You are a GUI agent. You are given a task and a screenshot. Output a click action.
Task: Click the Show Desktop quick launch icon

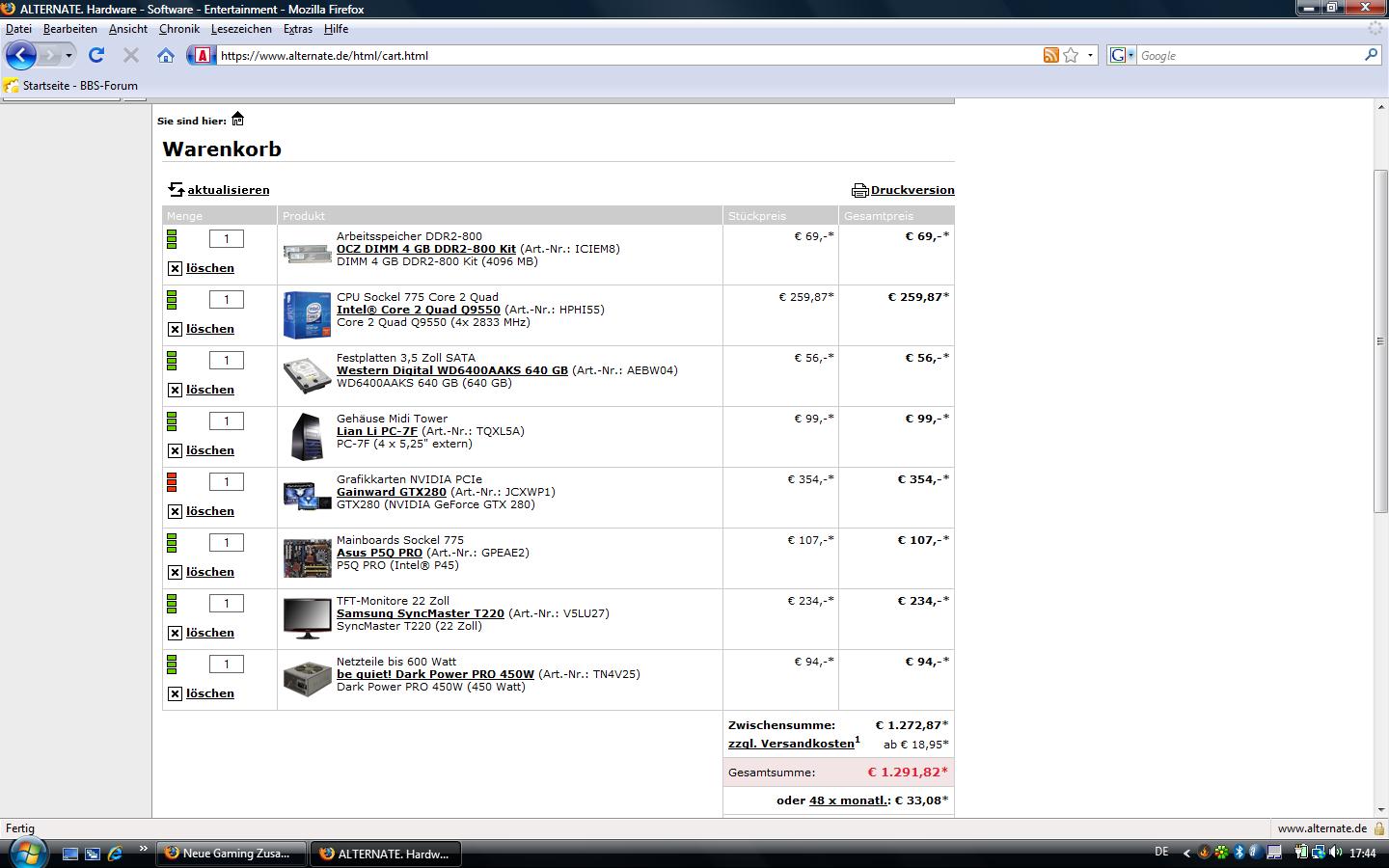69,854
